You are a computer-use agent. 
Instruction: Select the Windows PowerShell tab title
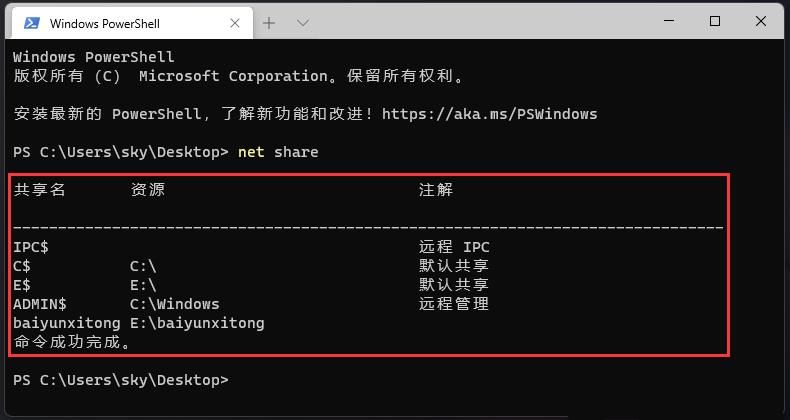tap(104, 23)
